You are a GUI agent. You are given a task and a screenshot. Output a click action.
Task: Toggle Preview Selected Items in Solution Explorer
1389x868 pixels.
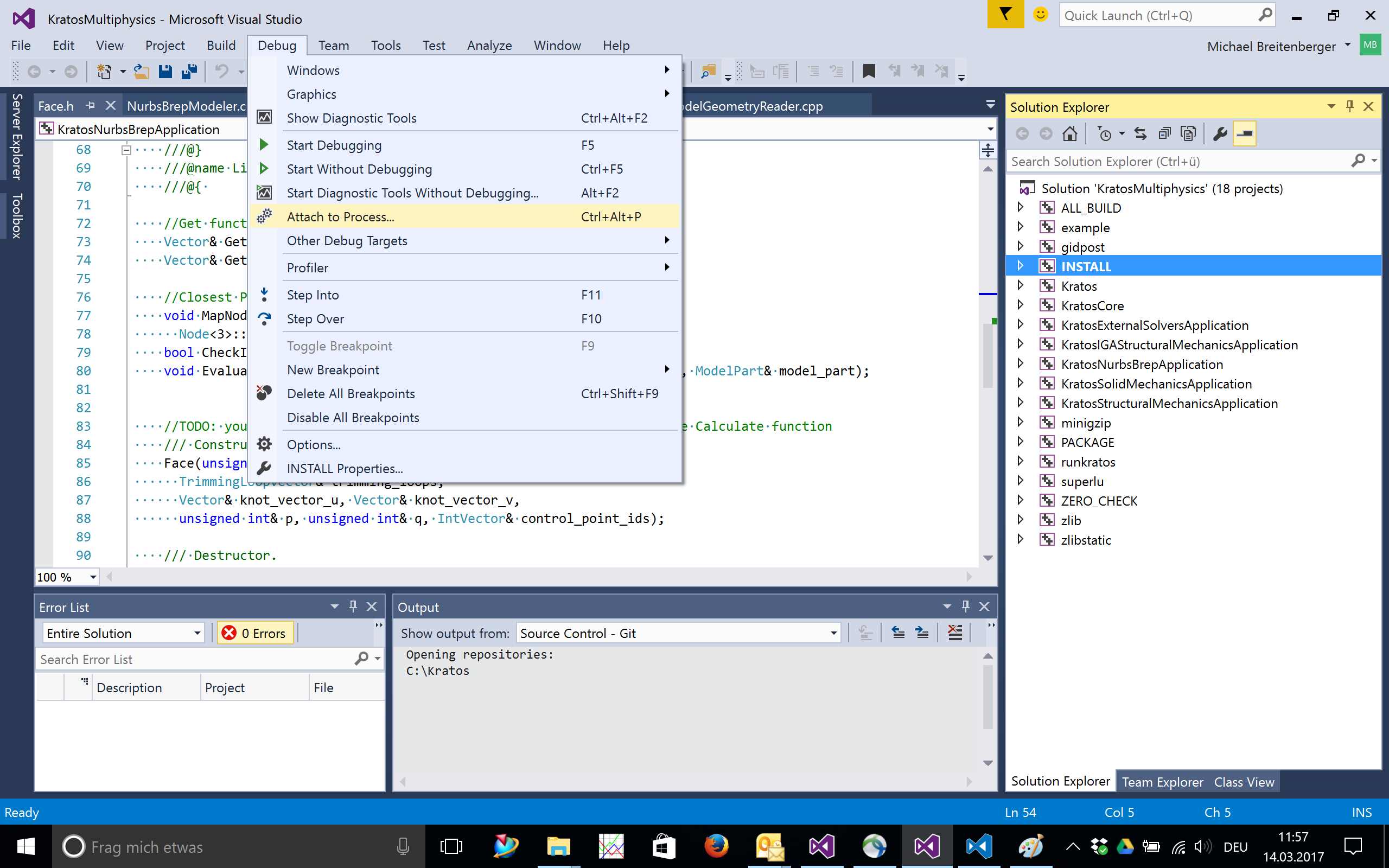click(x=1244, y=134)
